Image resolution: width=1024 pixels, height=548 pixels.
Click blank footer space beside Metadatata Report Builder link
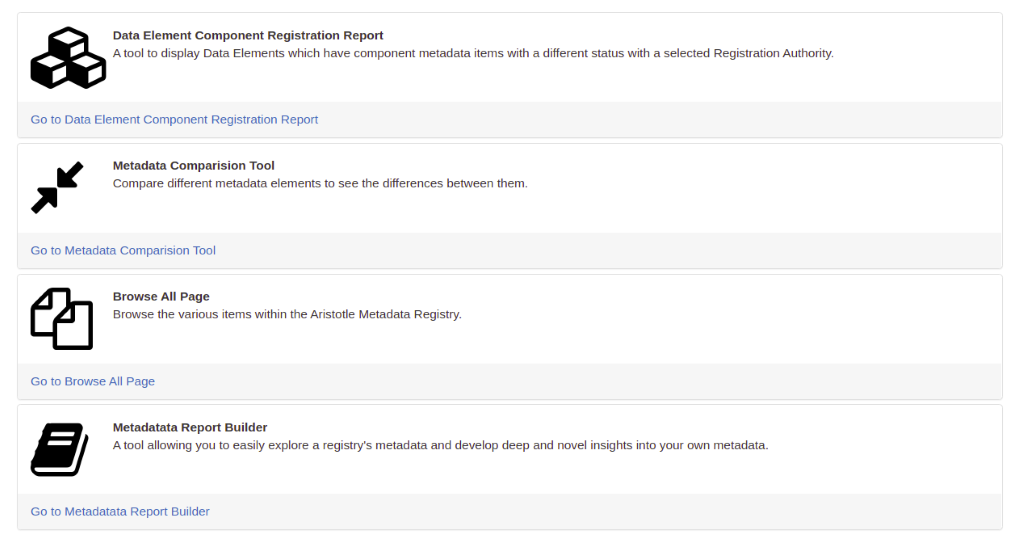(x=604, y=511)
